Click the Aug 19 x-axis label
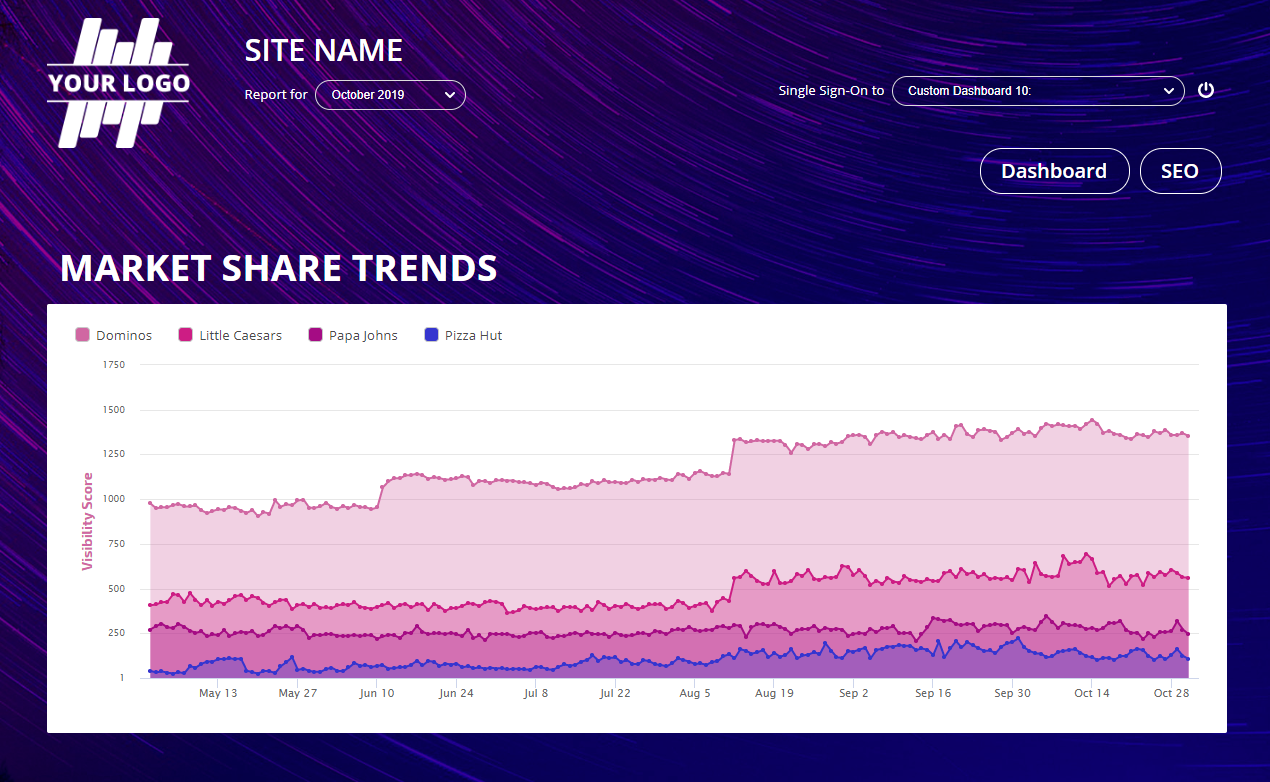The image size is (1270, 782). point(774,693)
